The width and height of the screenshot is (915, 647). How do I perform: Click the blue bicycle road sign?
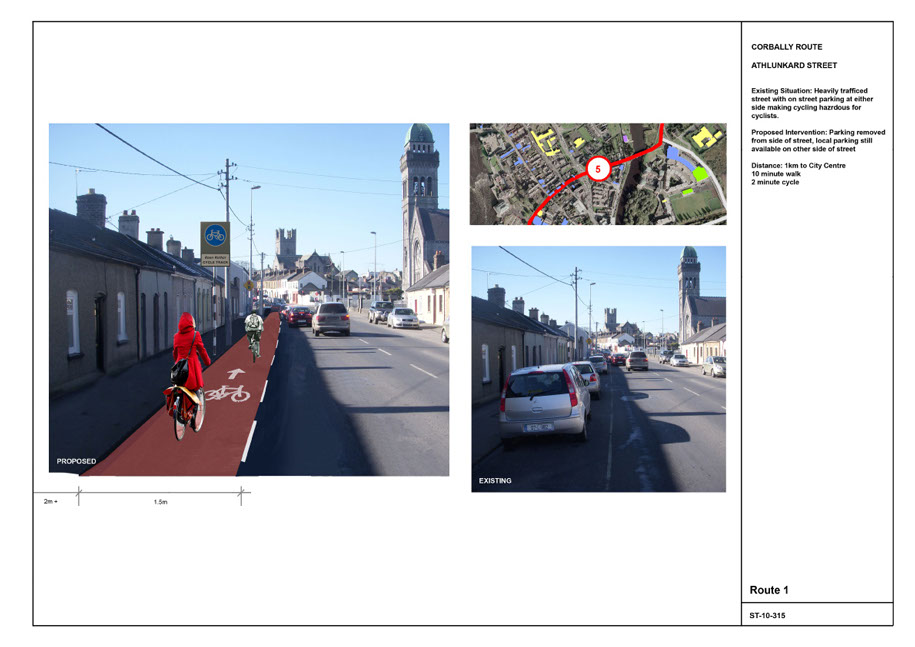(x=214, y=237)
